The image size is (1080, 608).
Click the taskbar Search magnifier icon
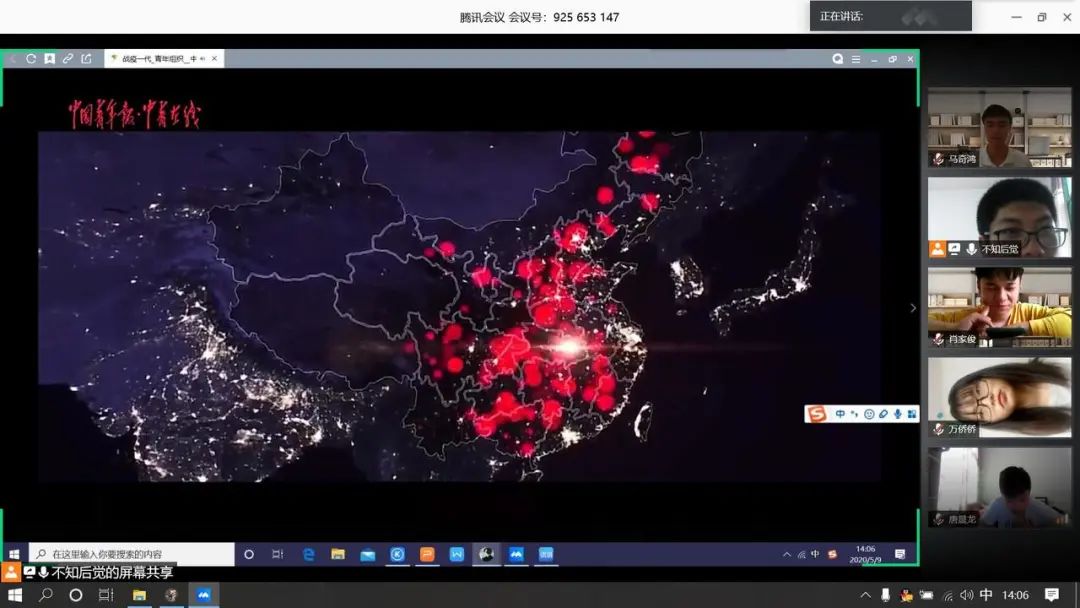pos(45,595)
